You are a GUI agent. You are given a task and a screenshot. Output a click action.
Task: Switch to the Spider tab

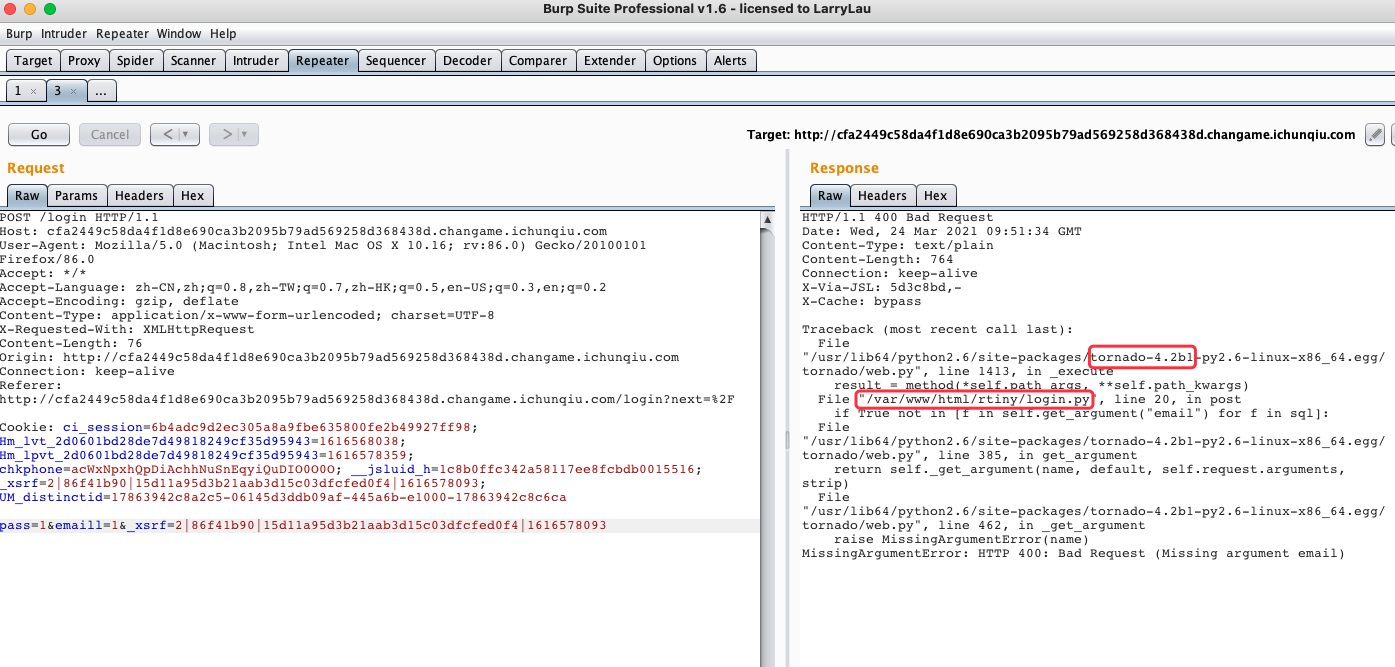(x=135, y=60)
